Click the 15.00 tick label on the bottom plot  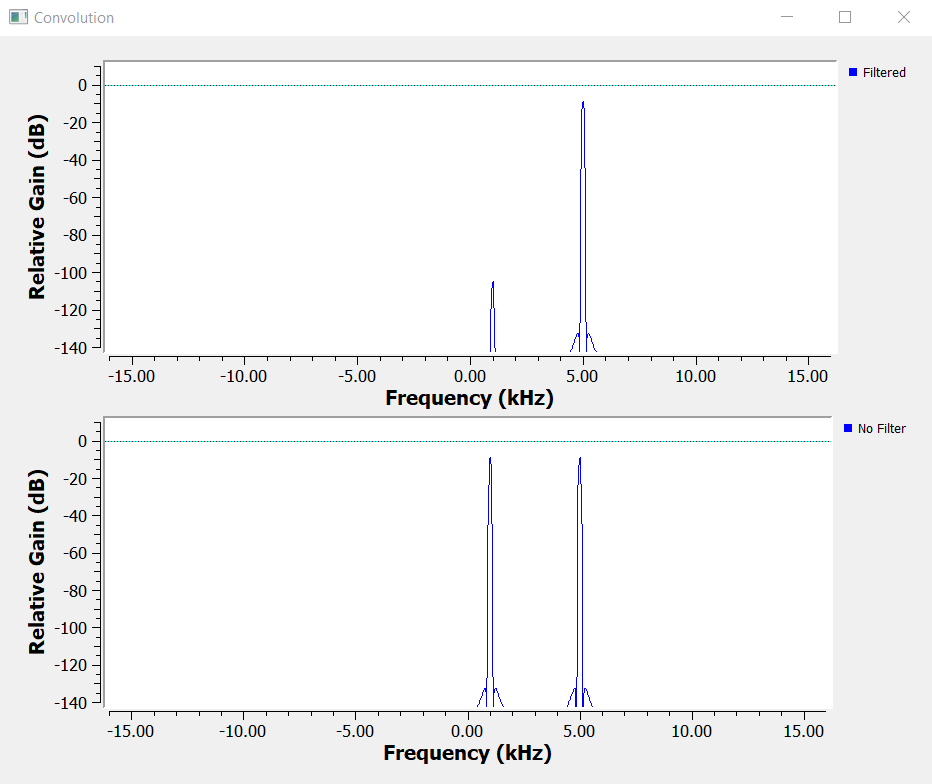(x=805, y=731)
